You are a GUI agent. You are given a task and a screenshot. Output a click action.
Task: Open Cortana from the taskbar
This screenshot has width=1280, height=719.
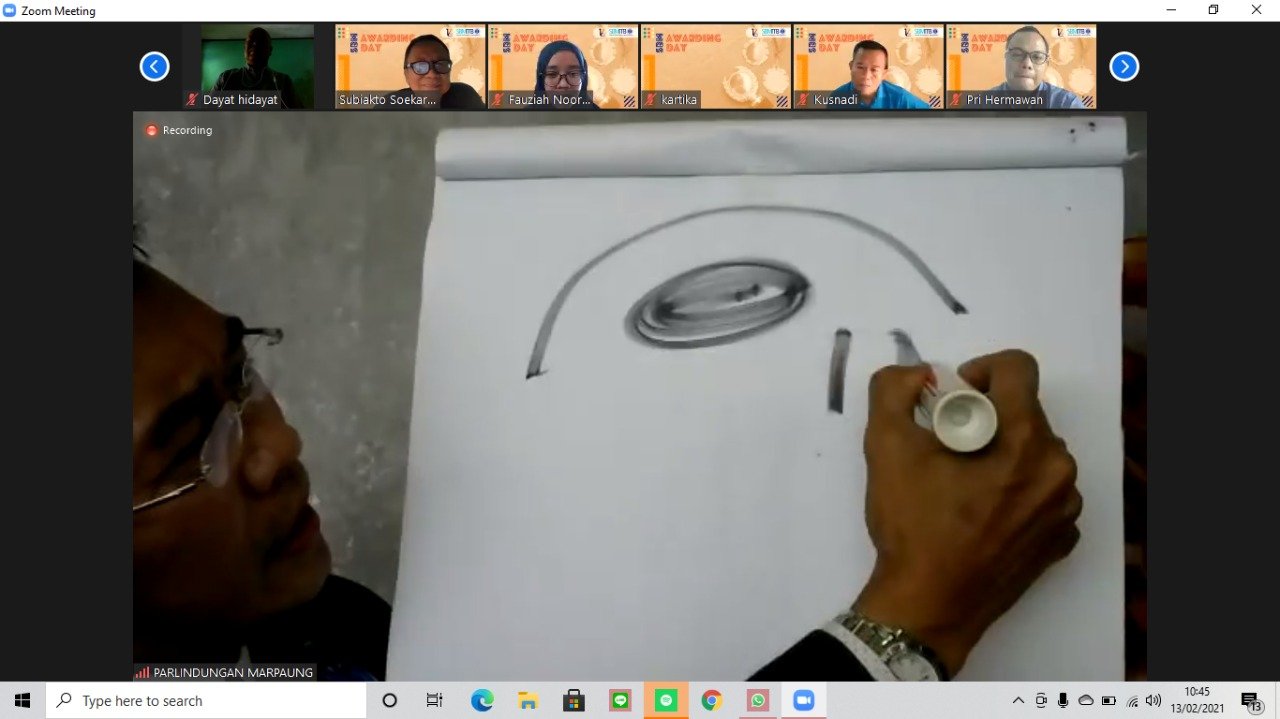(x=390, y=700)
